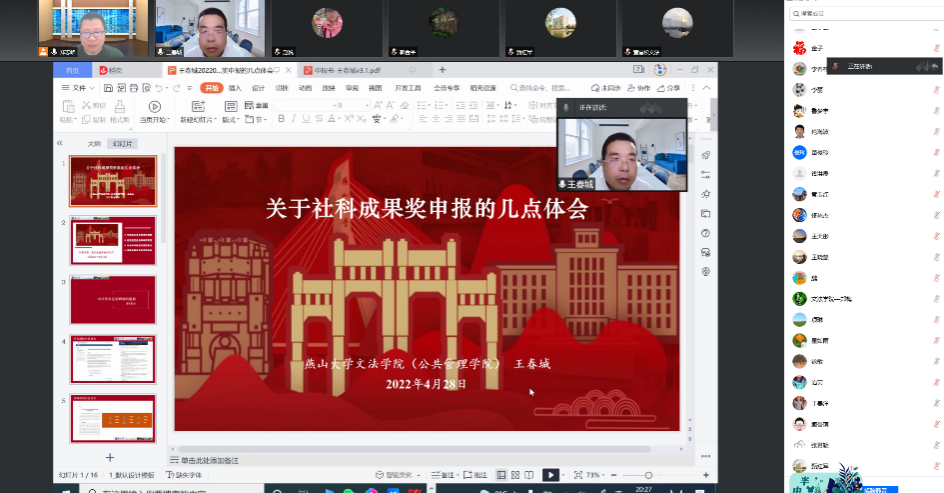
Task: Click the add slide plus below thumbnails
Action: [x=111, y=456]
